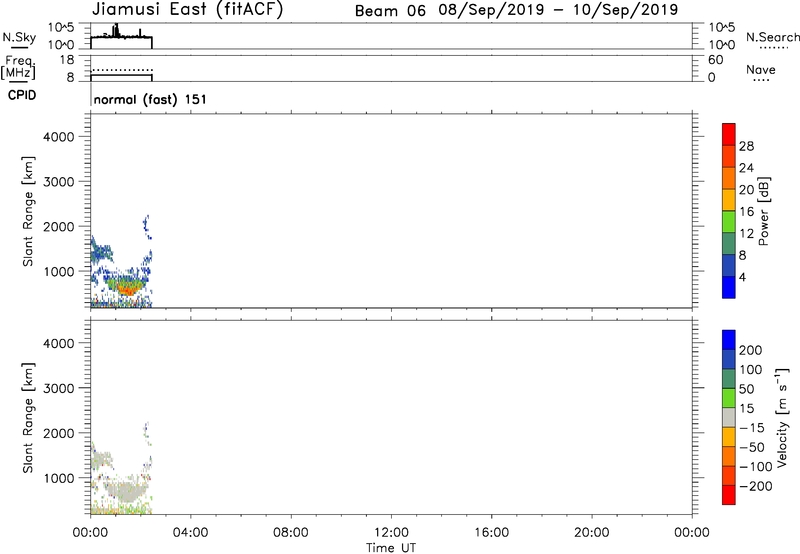Click the dotted Nave line in frequency panel
Viewport: 800px width, 554px height.
[121, 70]
